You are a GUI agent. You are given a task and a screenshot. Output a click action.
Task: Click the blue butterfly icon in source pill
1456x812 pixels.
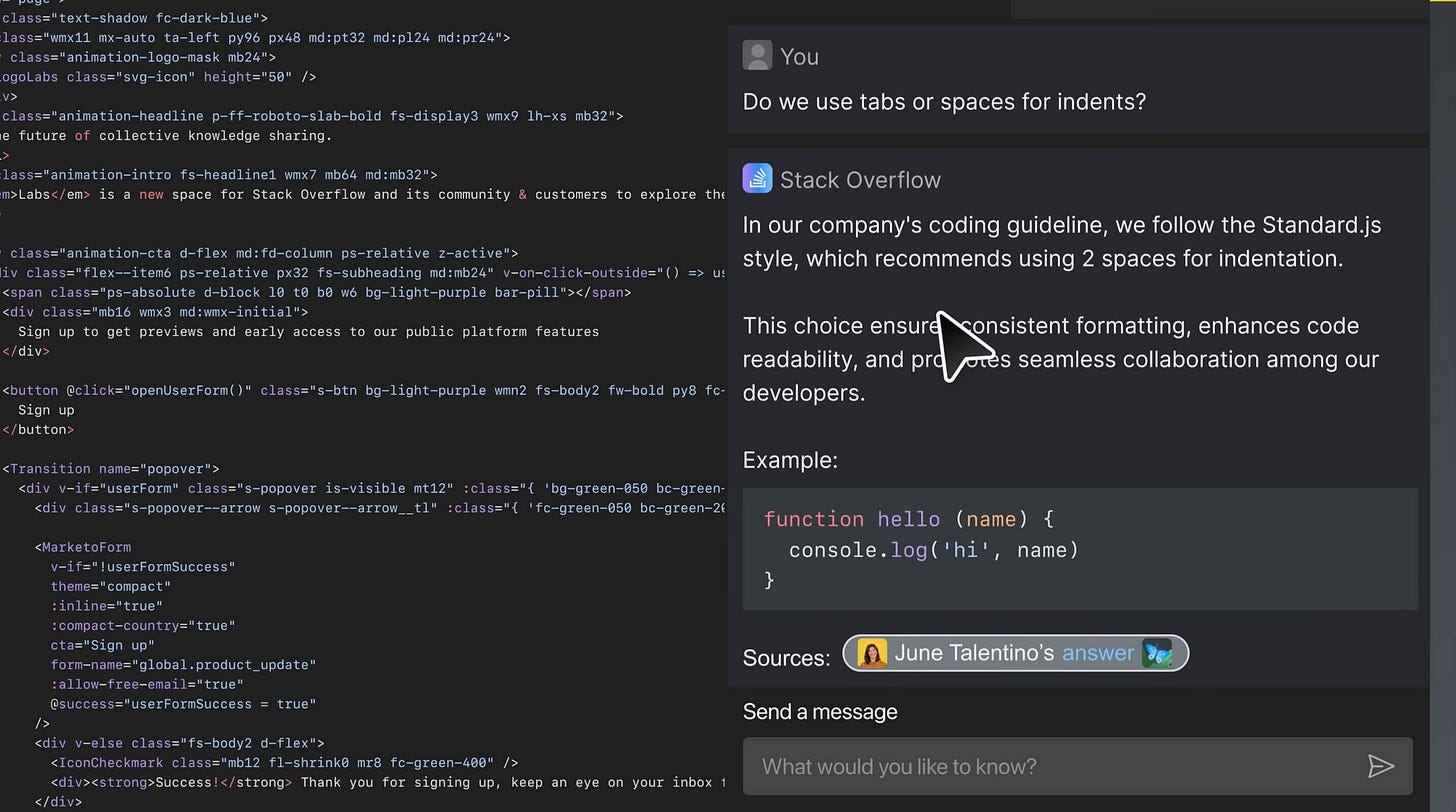(x=1157, y=653)
